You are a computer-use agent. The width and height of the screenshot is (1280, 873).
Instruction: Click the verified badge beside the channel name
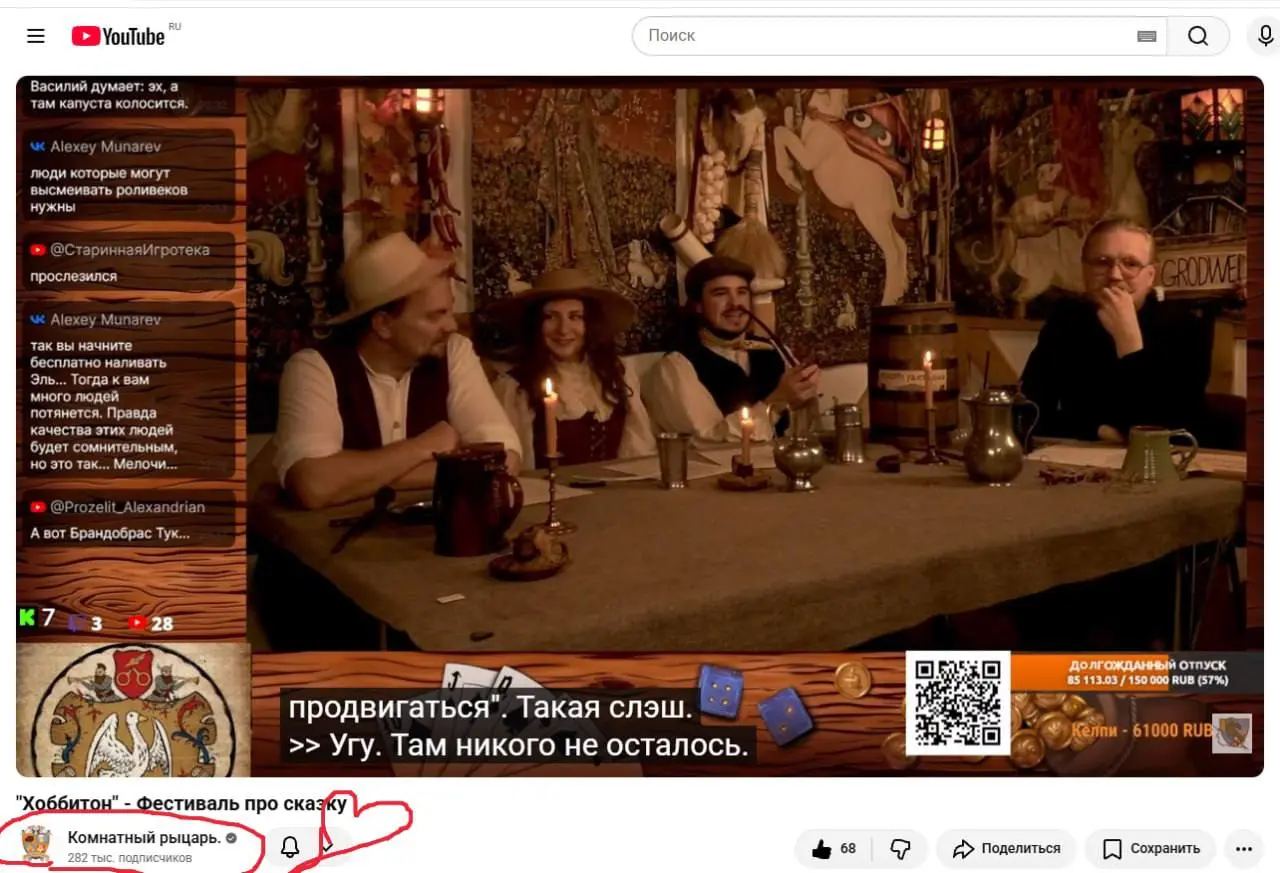pyautogui.click(x=231, y=838)
